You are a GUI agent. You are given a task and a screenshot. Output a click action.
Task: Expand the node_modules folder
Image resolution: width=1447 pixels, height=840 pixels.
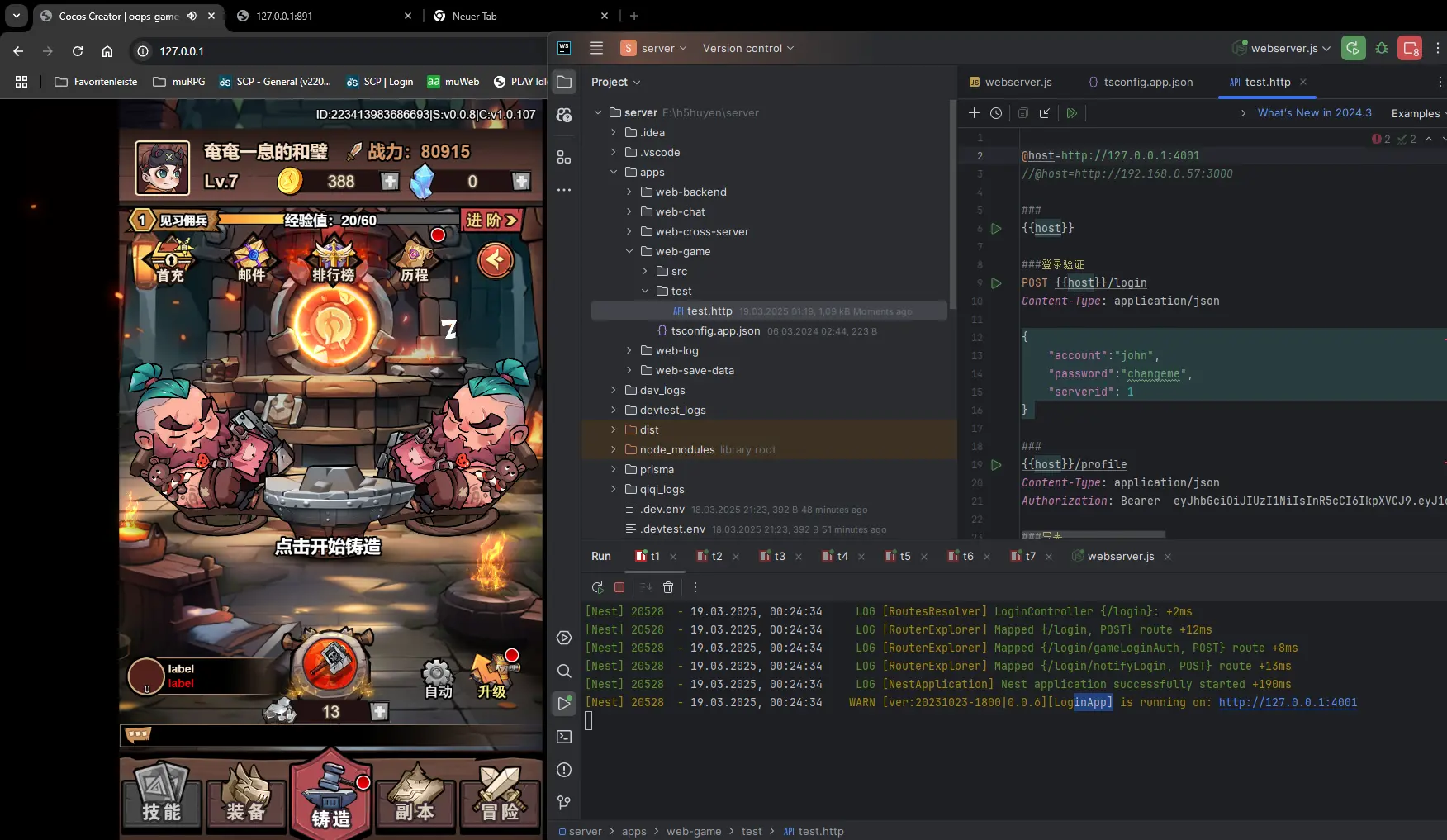[613, 449]
